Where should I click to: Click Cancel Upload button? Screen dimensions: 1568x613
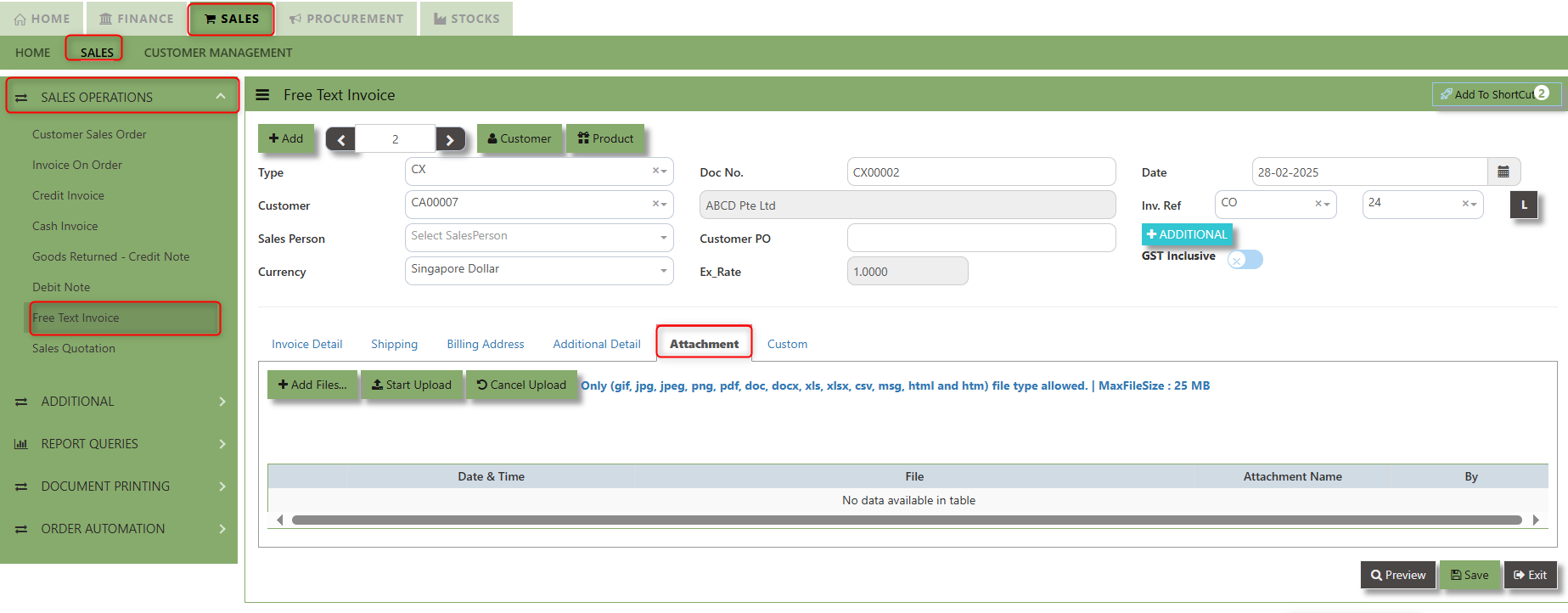click(x=521, y=385)
